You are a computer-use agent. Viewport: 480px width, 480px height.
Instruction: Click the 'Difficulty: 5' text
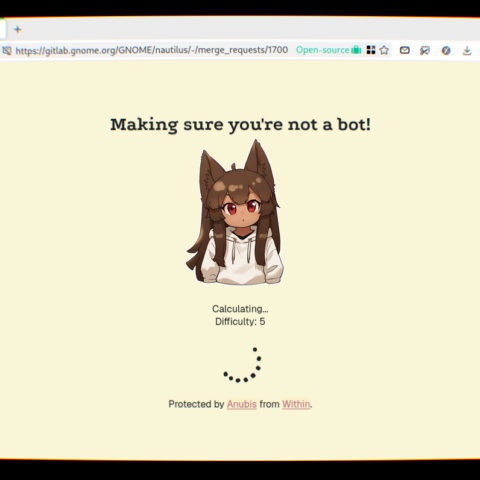click(240, 322)
